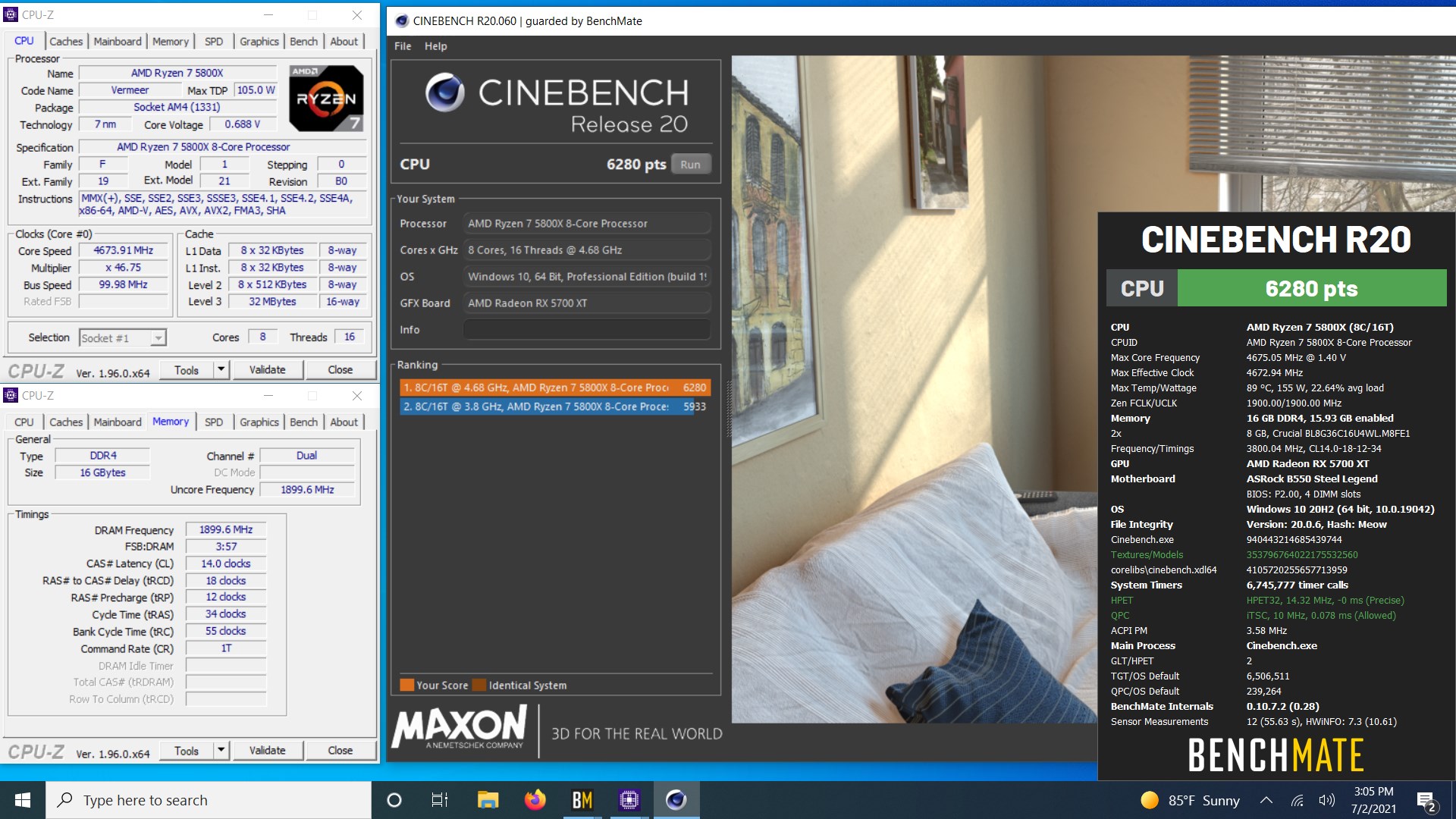1456x819 pixels.
Task: Click BENCHMATE logo in overlay
Action: pyautogui.click(x=1276, y=755)
